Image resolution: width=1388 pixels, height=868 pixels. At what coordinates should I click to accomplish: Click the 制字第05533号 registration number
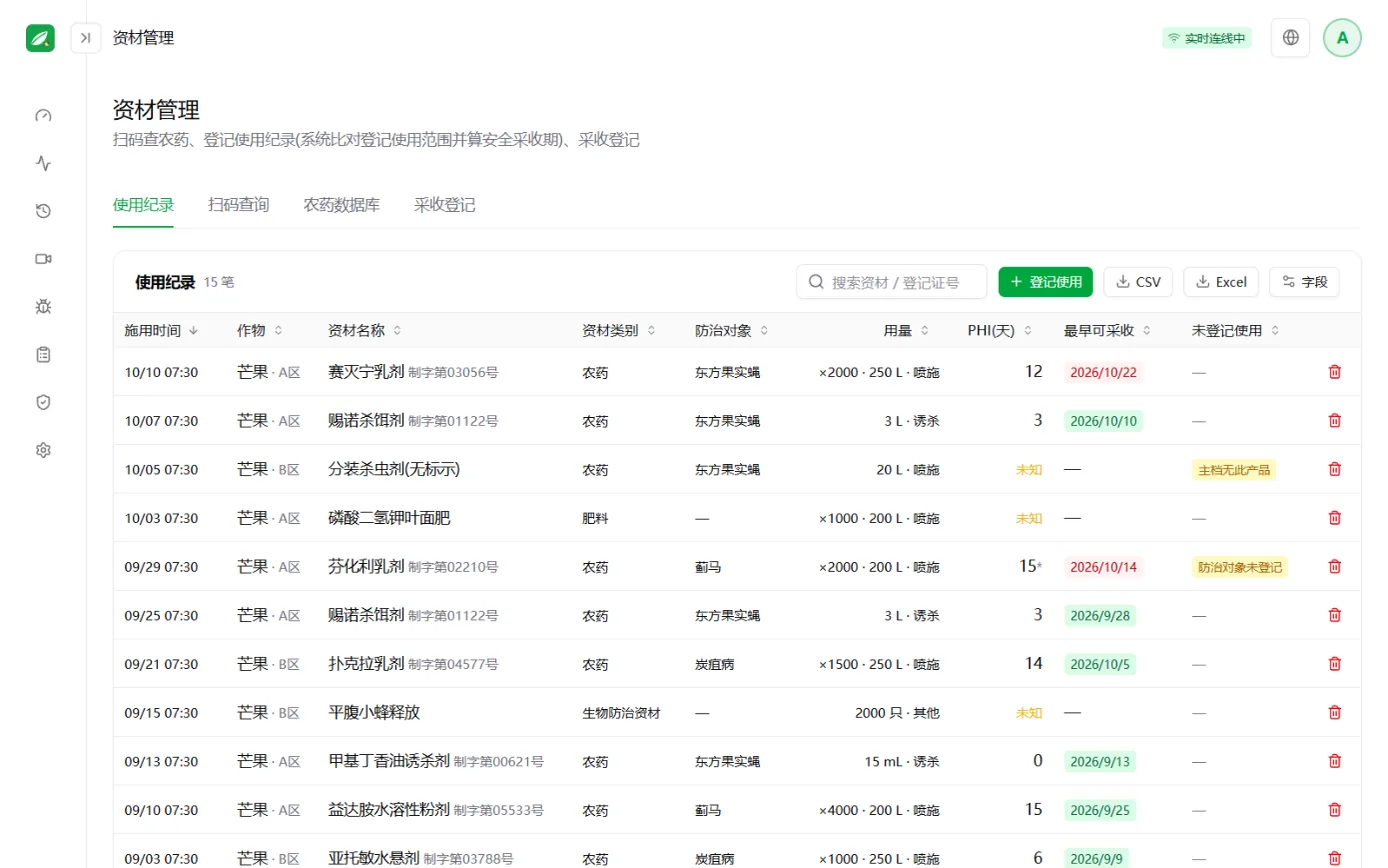tap(498, 810)
